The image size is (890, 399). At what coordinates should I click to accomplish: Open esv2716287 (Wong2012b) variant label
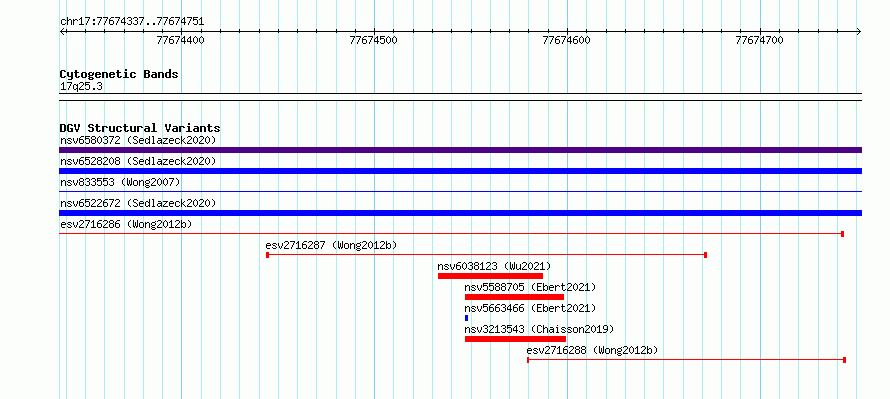[331, 245]
